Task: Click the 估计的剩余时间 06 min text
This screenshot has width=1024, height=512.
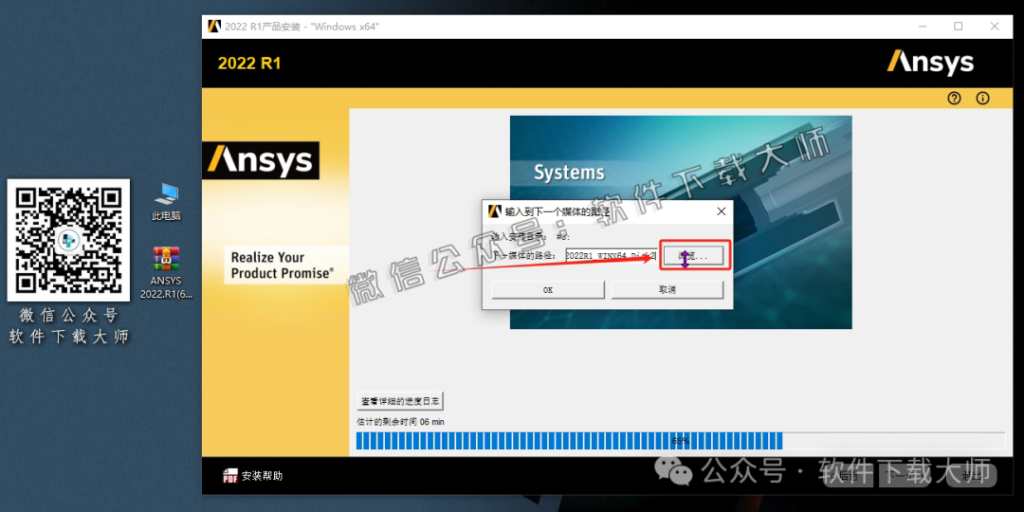Action: point(400,422)
